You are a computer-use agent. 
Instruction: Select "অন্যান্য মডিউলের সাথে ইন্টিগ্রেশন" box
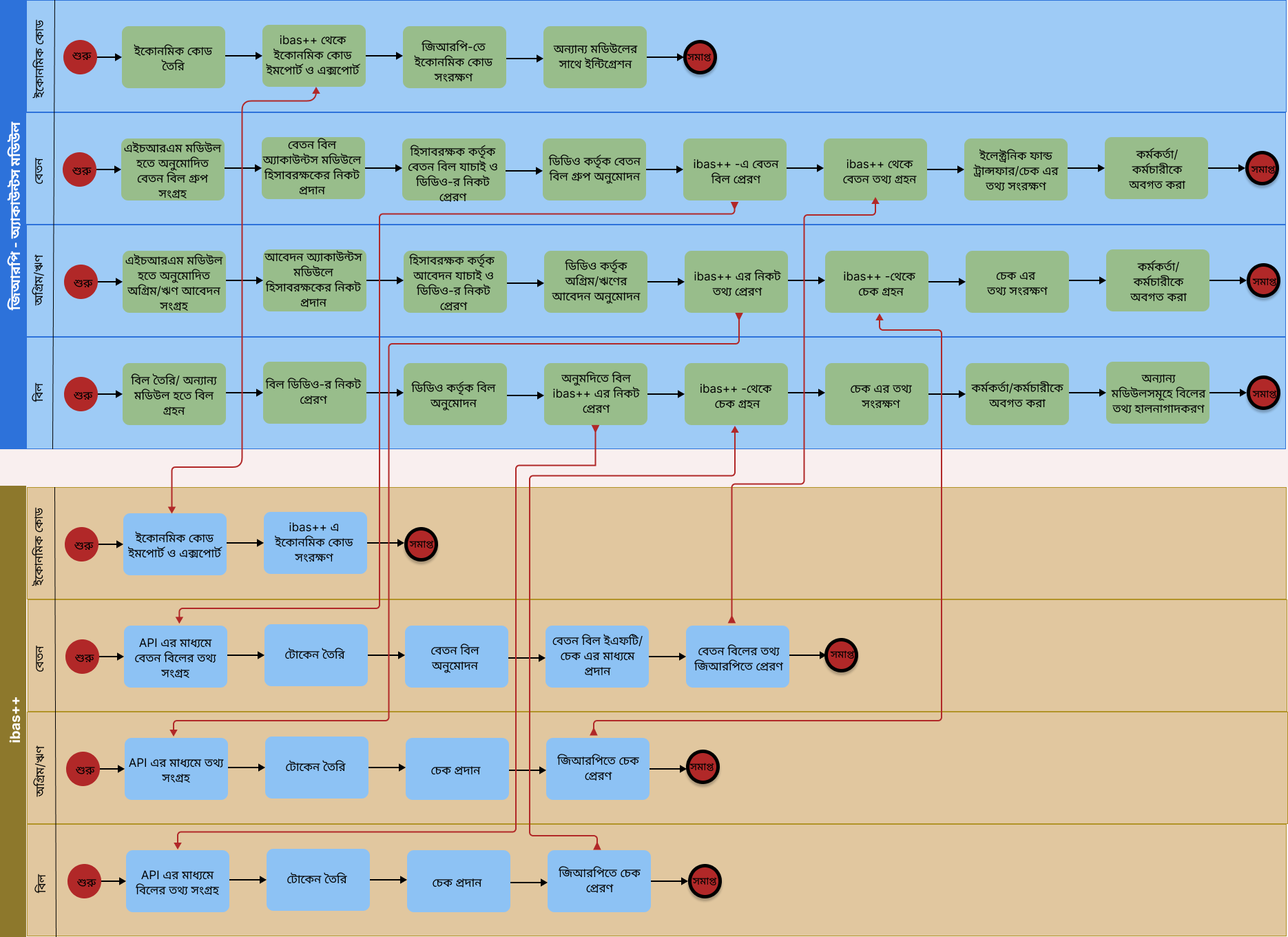pos(595,57)
